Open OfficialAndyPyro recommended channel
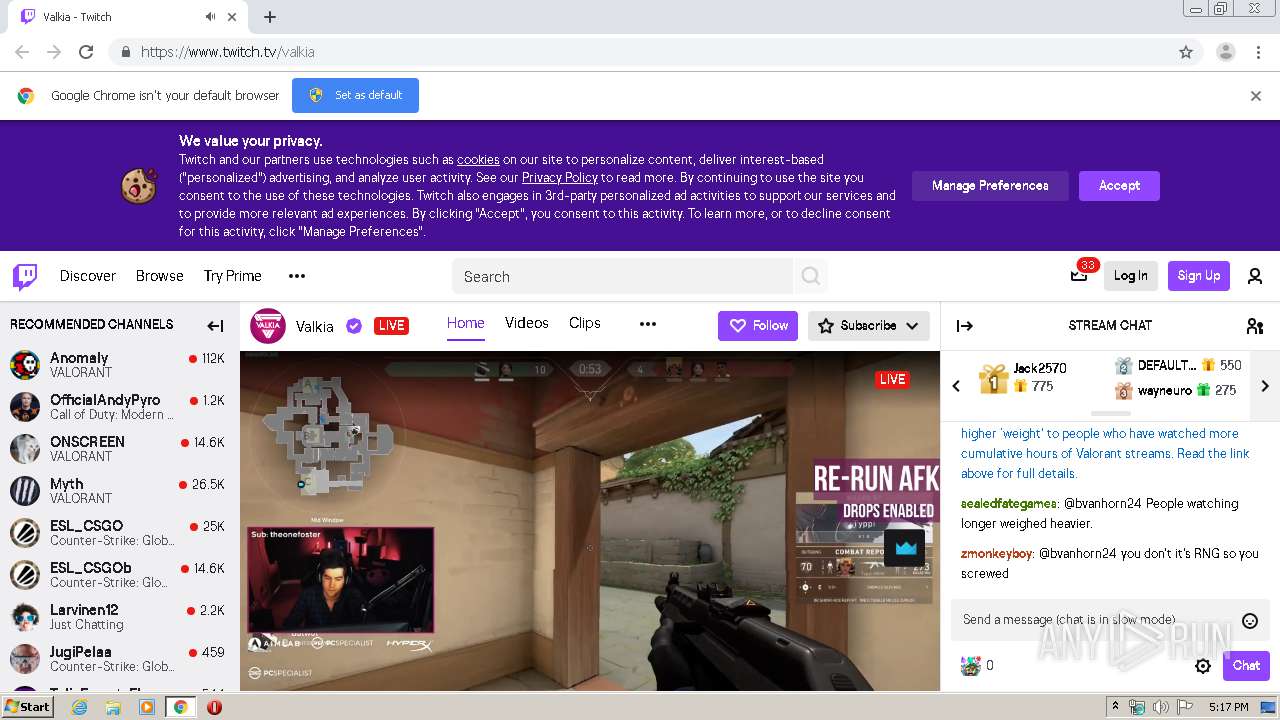The width and height of the screenshot is (1280, 720). (x=118, y=407)
